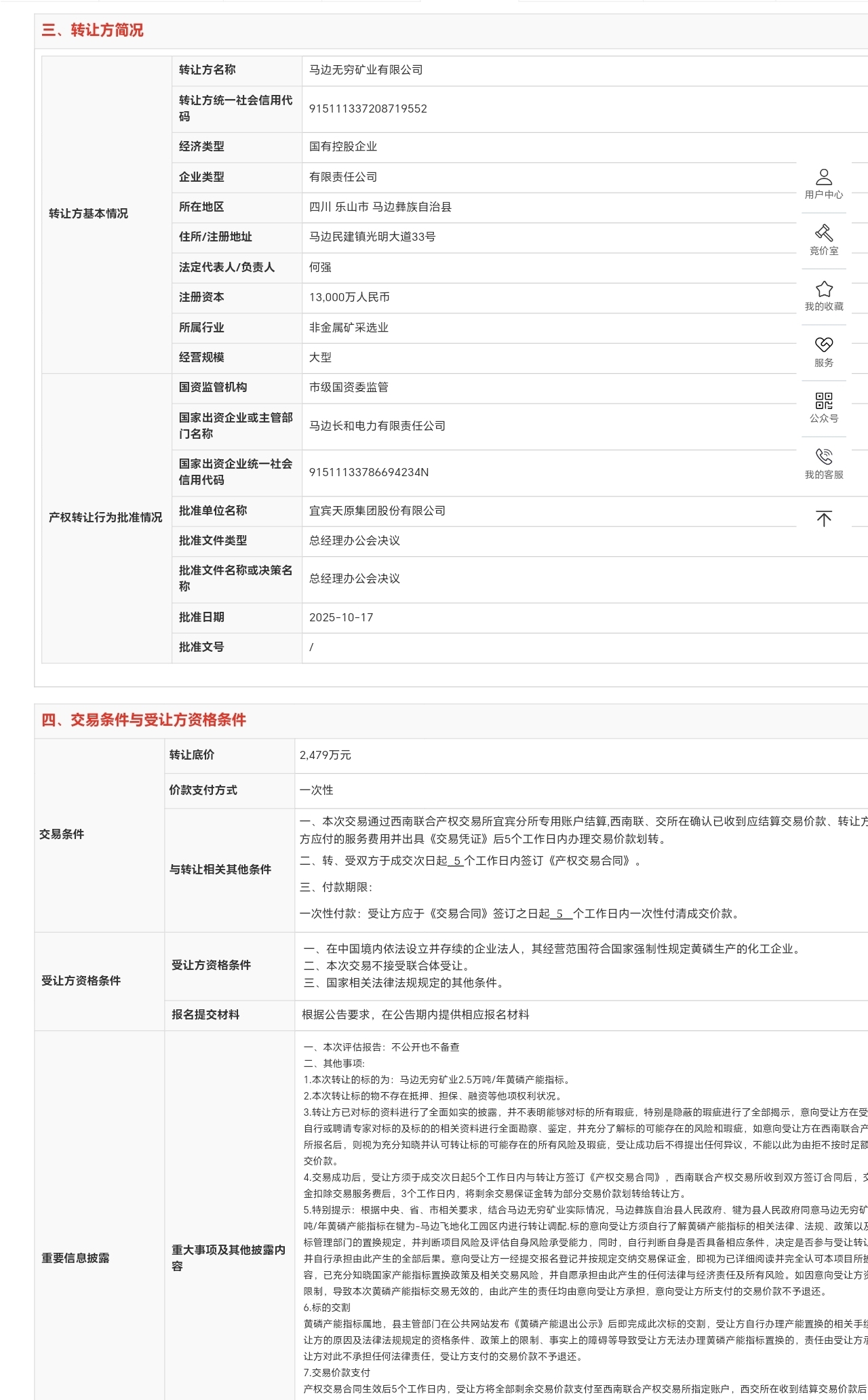Screen dimensions: 868x1400
Task: Select region 四川 乐山市 马边彝族自治县
Action: click(380, 207)
